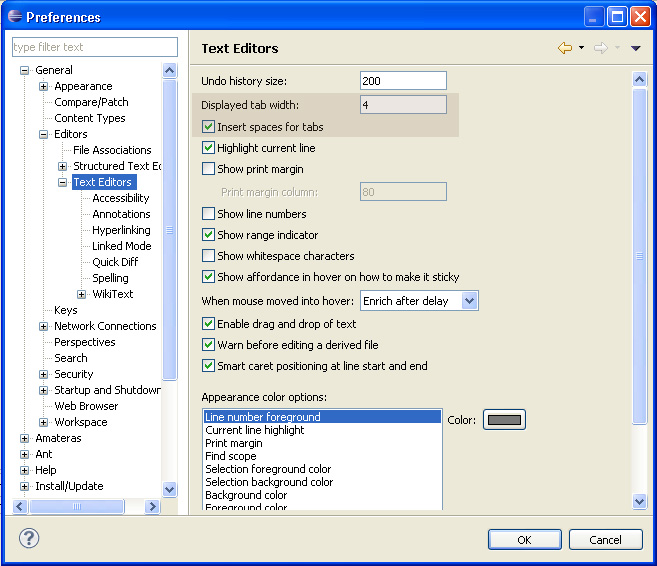Expand the WikiText tree node
Viewport: 657px width, 566px height.
82,294
